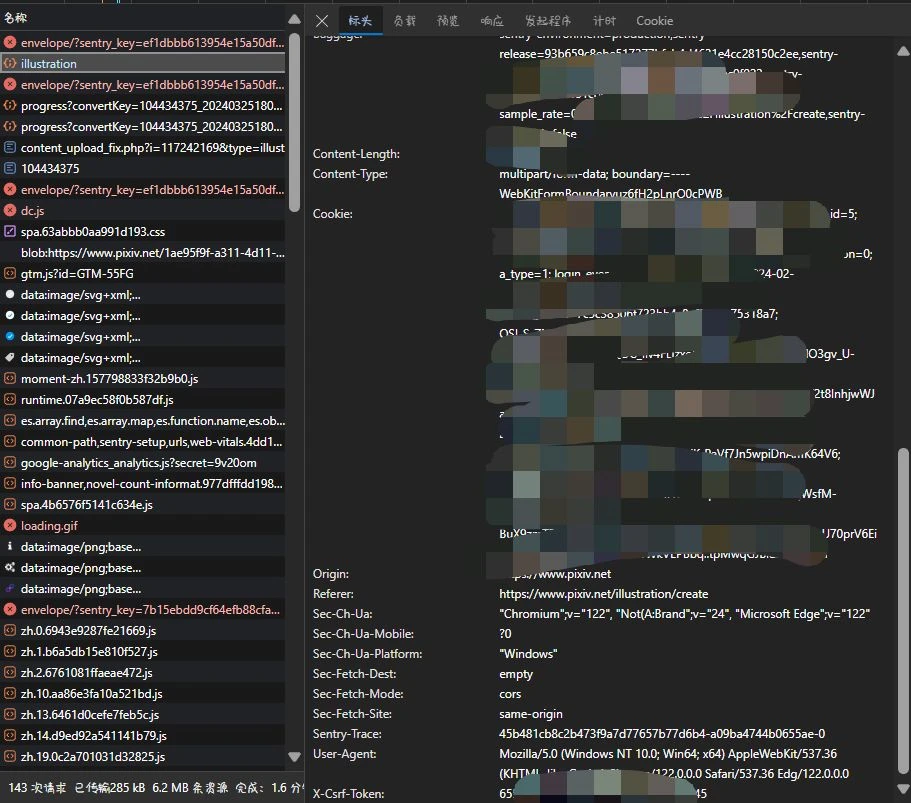Click the error icon beside dc.js
The image size is (911, 803).
tap(10, 210)
